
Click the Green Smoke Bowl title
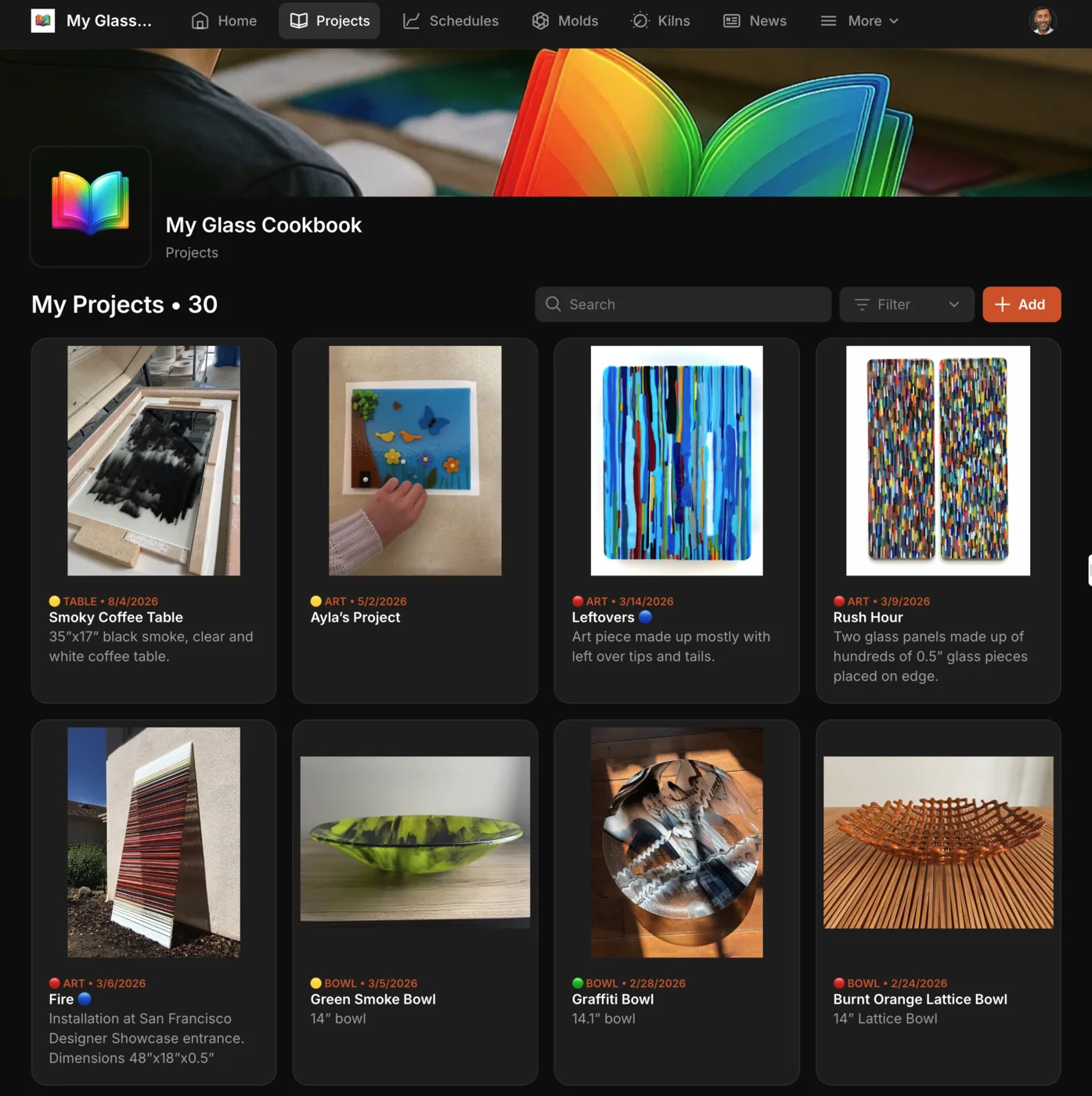[373, 999]
